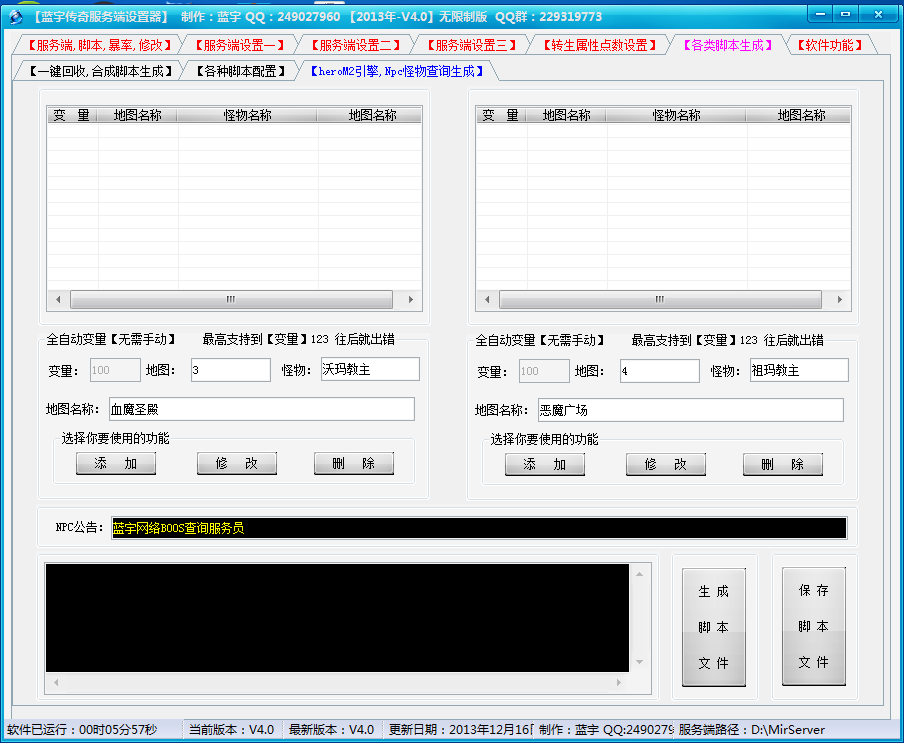Click the left panel's 添加 button
Screen dimensions: 904x743
(x=116, y=463)
